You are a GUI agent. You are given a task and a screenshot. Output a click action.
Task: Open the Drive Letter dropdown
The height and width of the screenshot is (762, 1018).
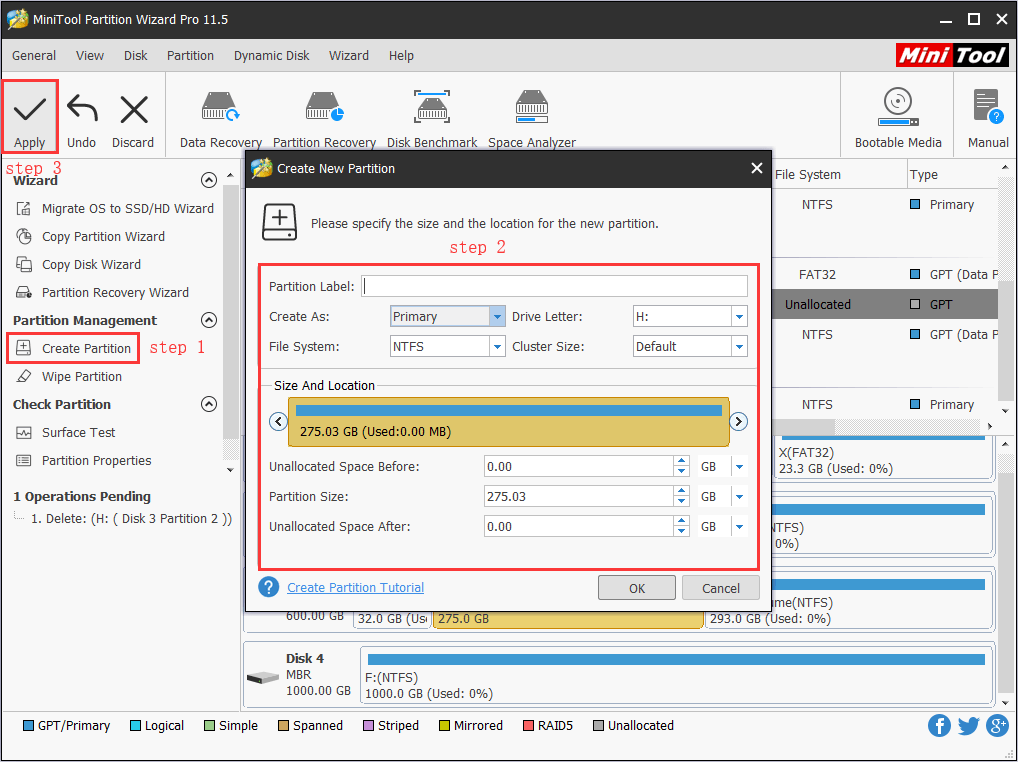coord(739,317)
